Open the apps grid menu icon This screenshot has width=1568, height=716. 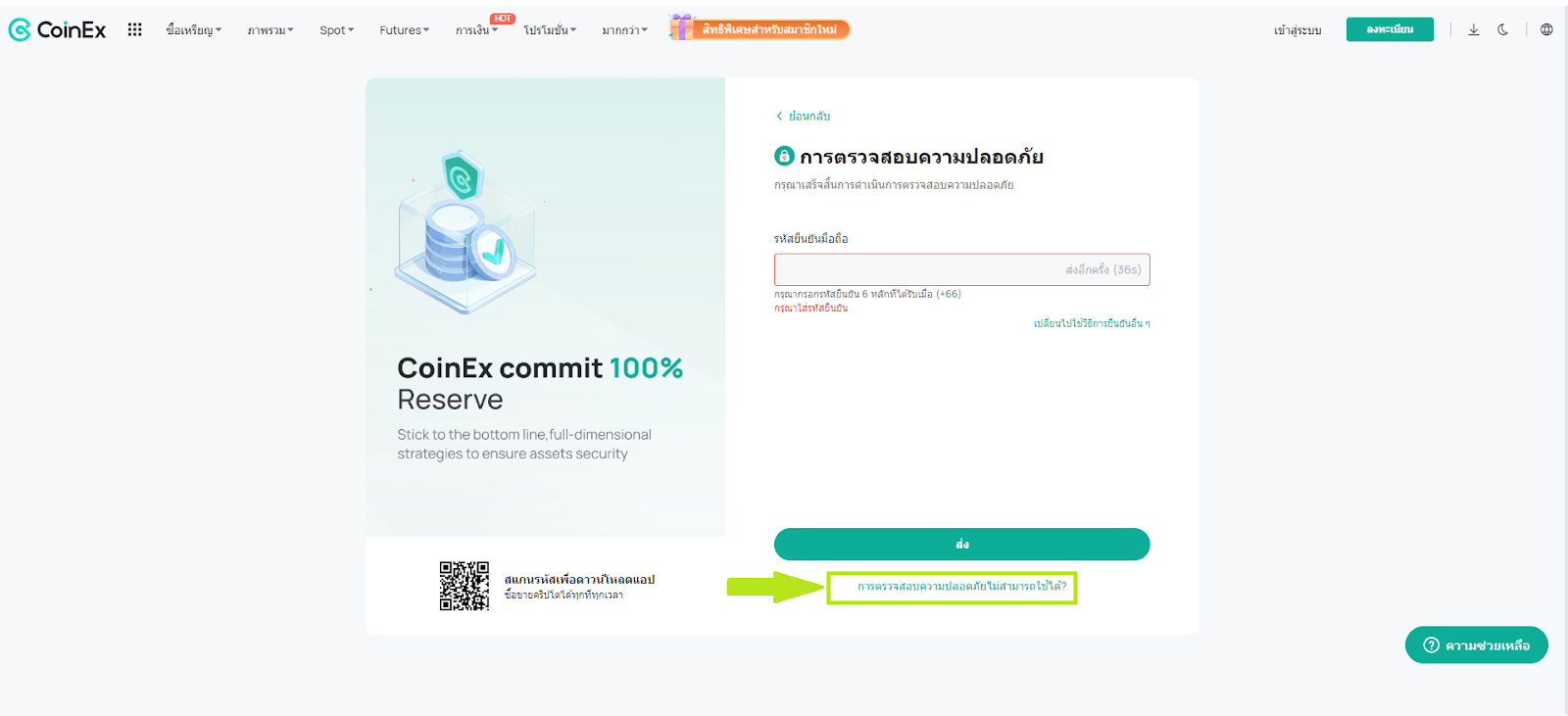pyautogui.click(x=135, y=29)
